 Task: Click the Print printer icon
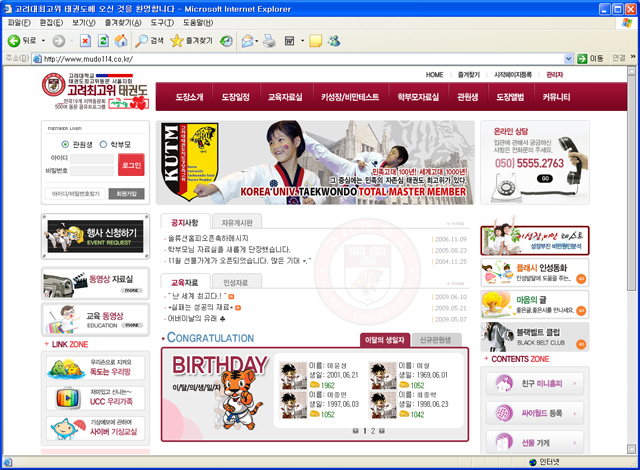(269, 40)
